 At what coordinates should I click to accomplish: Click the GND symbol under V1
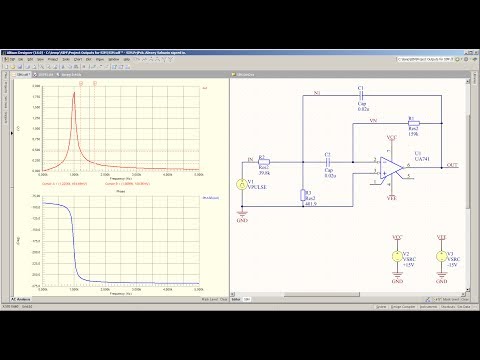242,216
